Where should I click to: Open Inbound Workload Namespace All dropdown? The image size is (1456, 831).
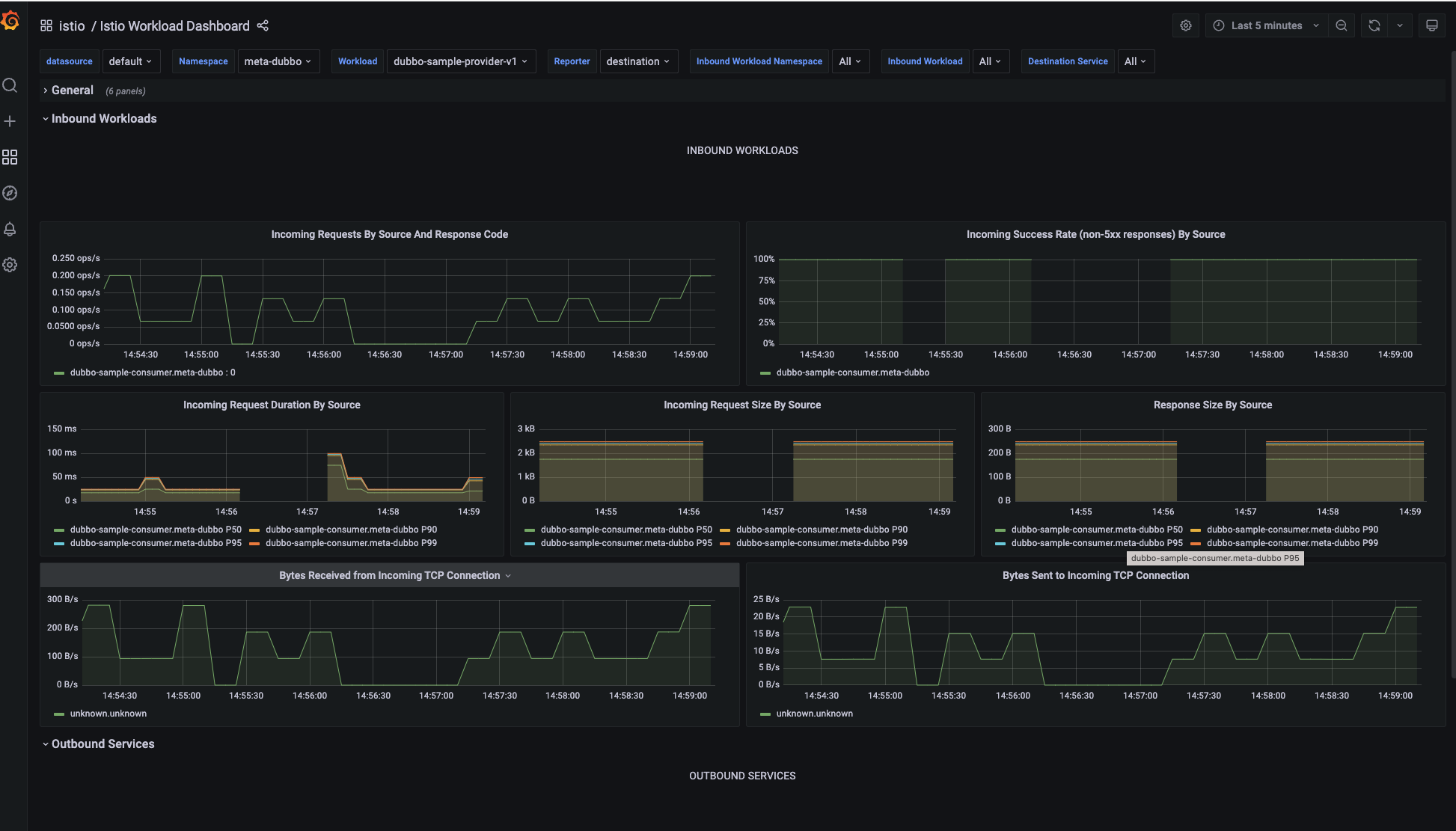coord(851,61)
